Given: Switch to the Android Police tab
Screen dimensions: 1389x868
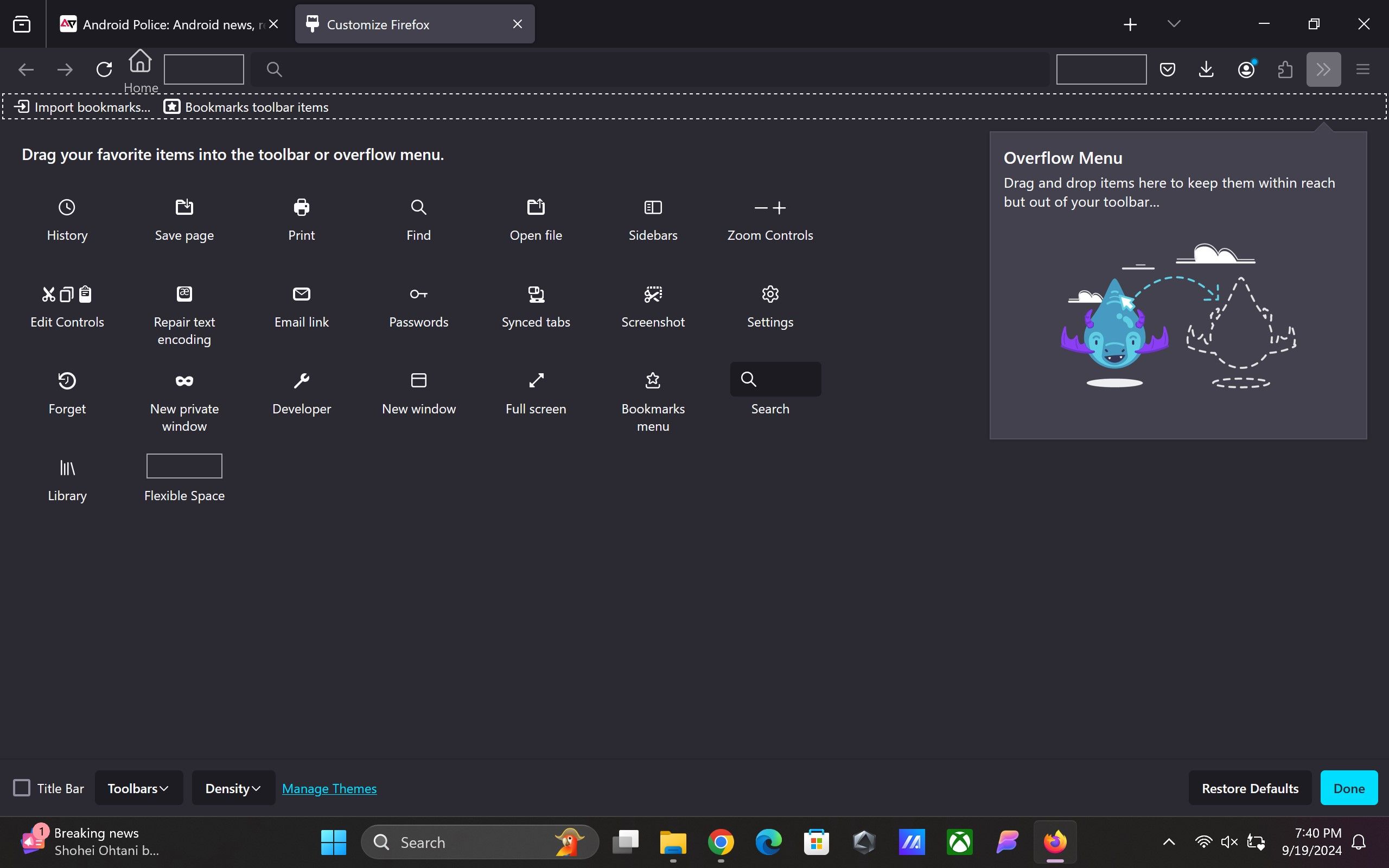Looking at the screenshot, I should (x=167, y=23).
